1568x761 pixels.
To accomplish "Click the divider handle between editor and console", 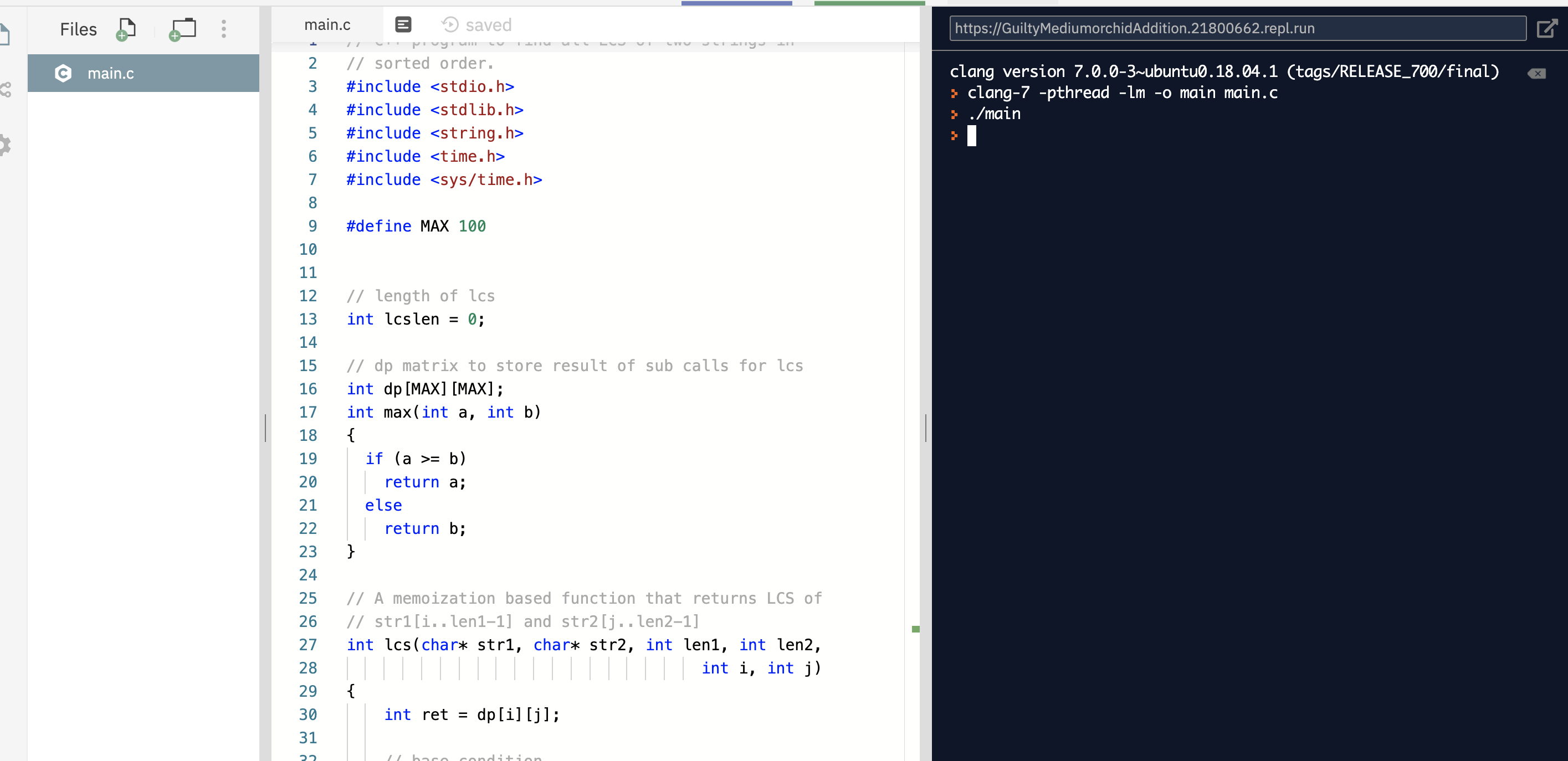I will tap(925, 428).
